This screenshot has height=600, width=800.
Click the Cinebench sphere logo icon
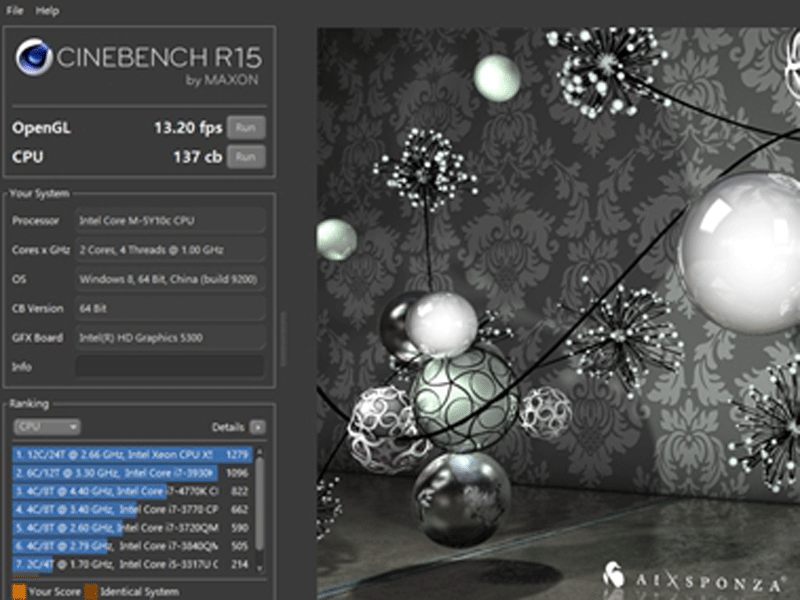(33, 56)
